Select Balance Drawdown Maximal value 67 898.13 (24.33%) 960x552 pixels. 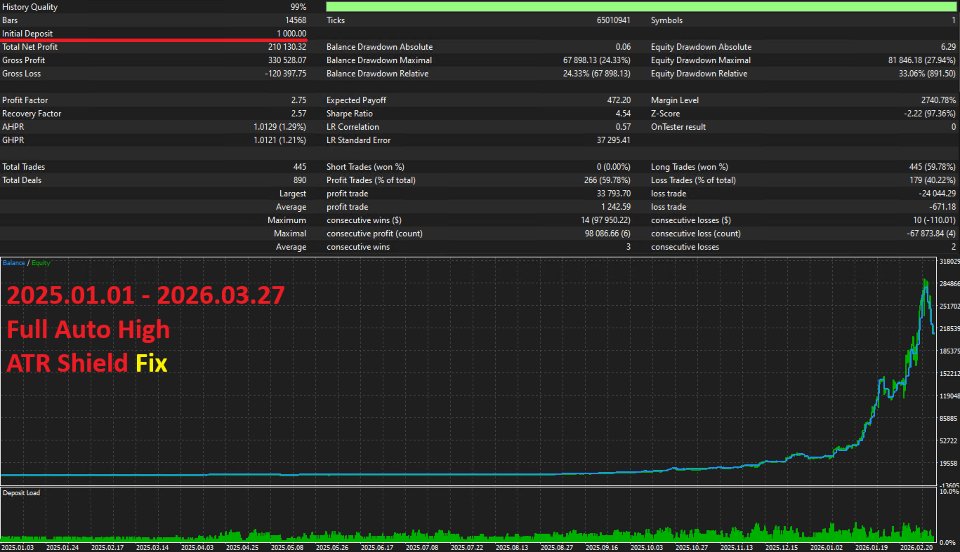click(x=597, y=61)
